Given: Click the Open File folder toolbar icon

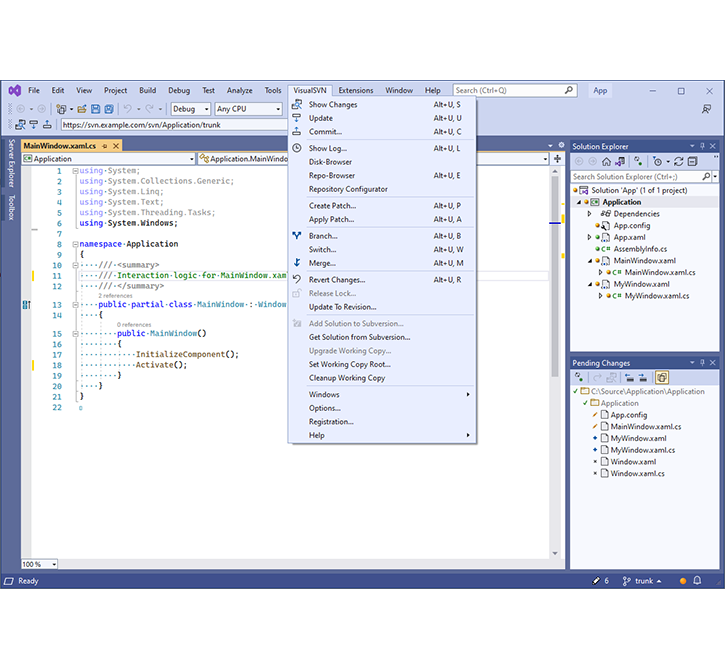Looking at the screenshot, I should pos(82,109).
